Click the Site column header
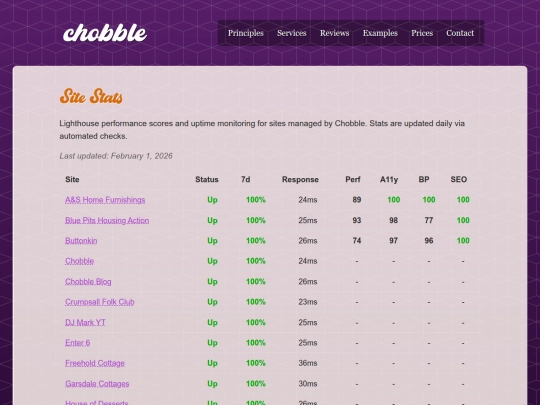Screen dimensions: 540x405 (72, 179)
